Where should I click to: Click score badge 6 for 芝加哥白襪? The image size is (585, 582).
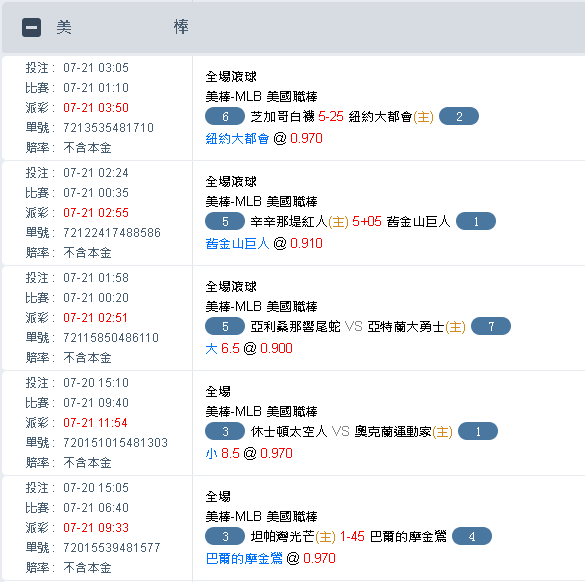pyautogui.click(x=225, y=116)
